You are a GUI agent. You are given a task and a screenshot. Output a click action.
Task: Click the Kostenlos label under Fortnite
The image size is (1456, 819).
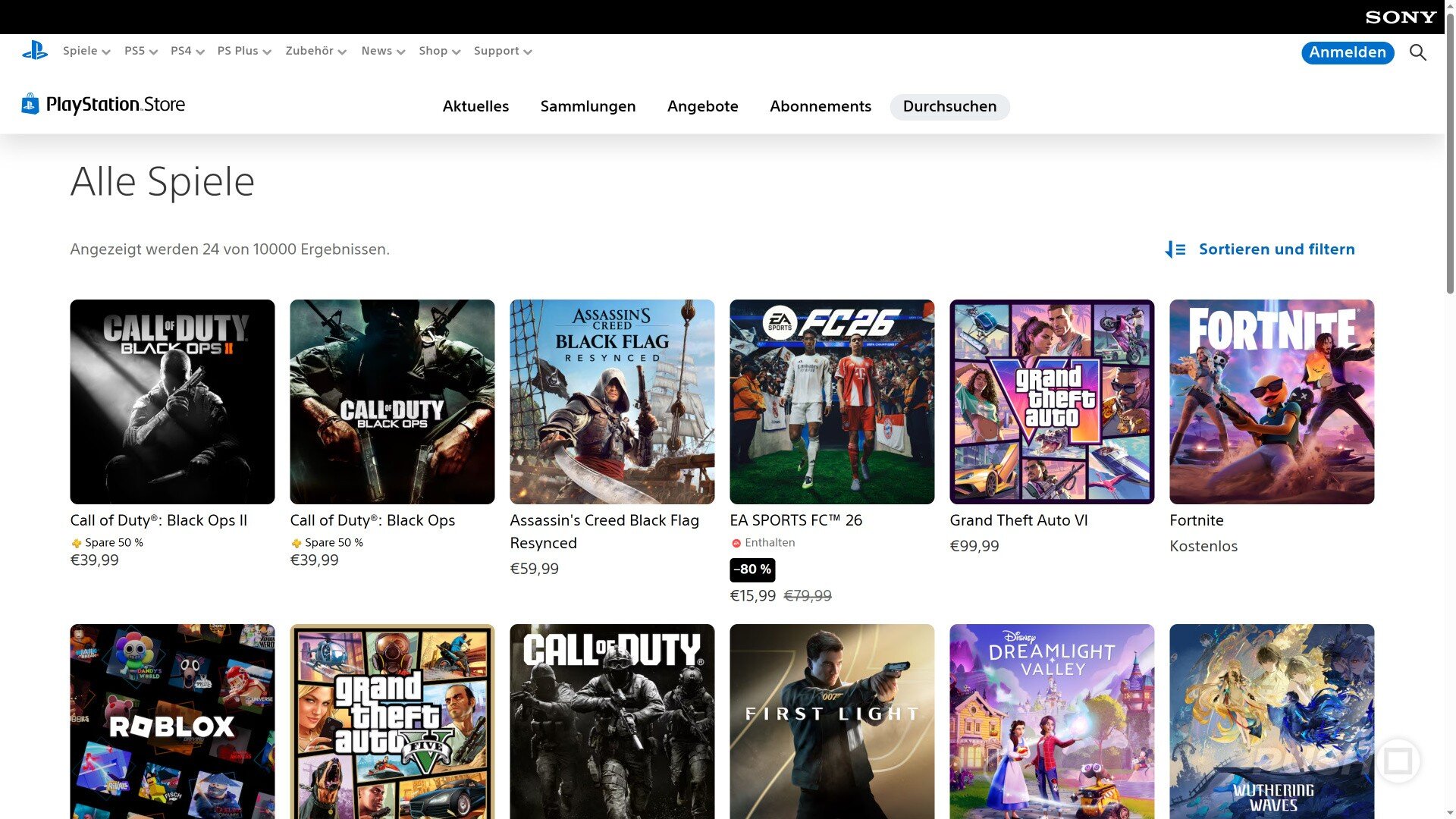point(1203,546)
